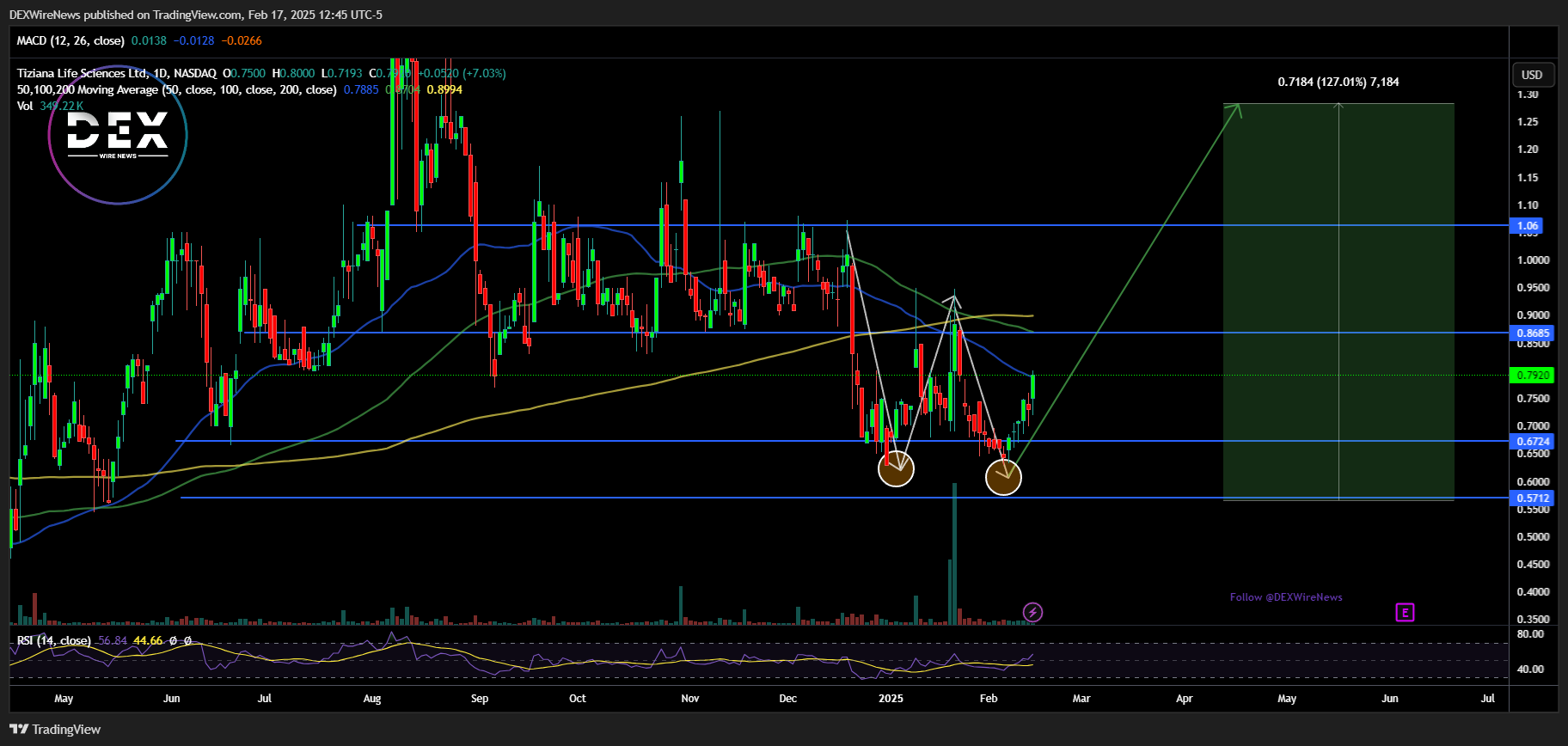Click the 2025 marker on time axis
Screen dimensions: 1568x746
(x=891, y=698)
